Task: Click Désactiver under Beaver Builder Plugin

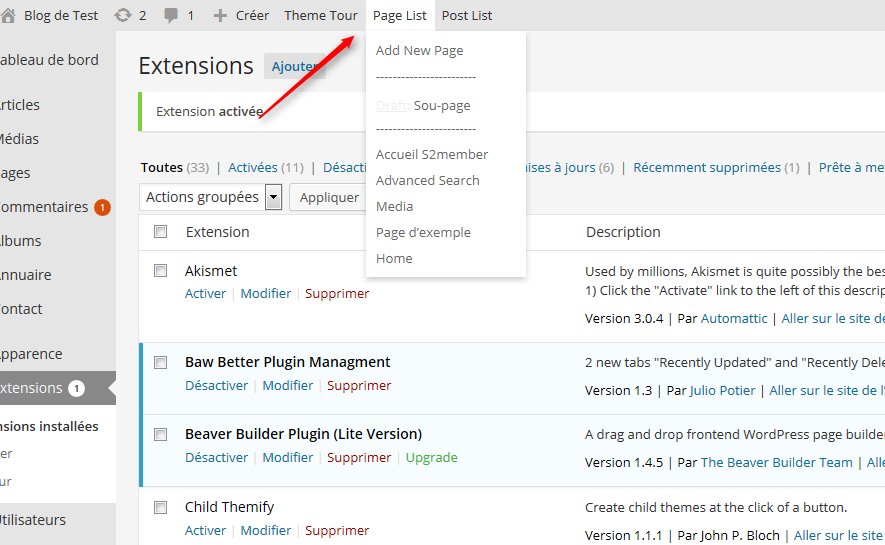Action: [x=217, y=458]
